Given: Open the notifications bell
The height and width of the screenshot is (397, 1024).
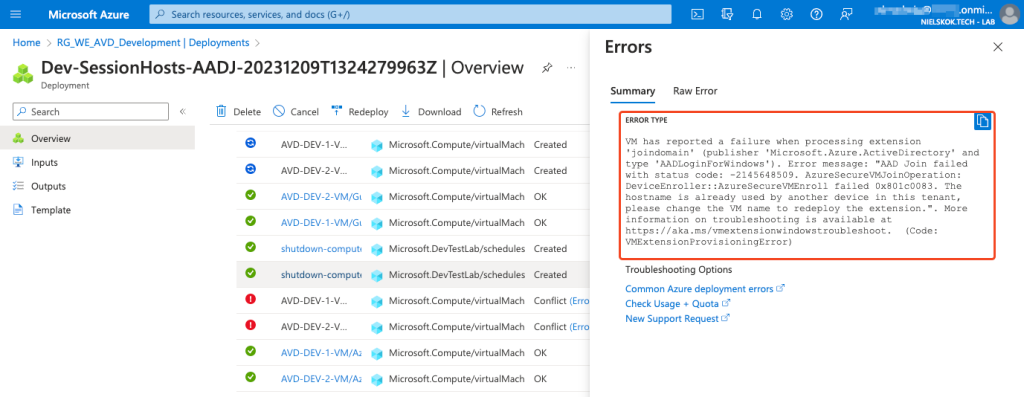Looking at the screenshot, I should point(758,14).
